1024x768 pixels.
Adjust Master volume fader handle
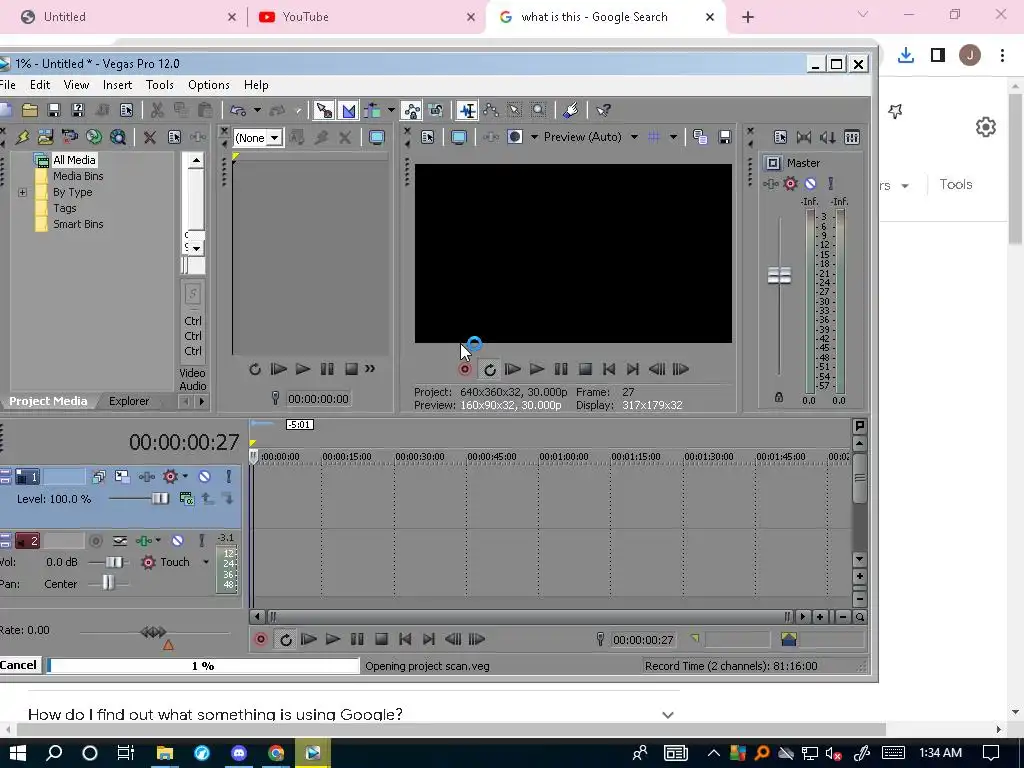pyautogui.click(x=779, y=276)
